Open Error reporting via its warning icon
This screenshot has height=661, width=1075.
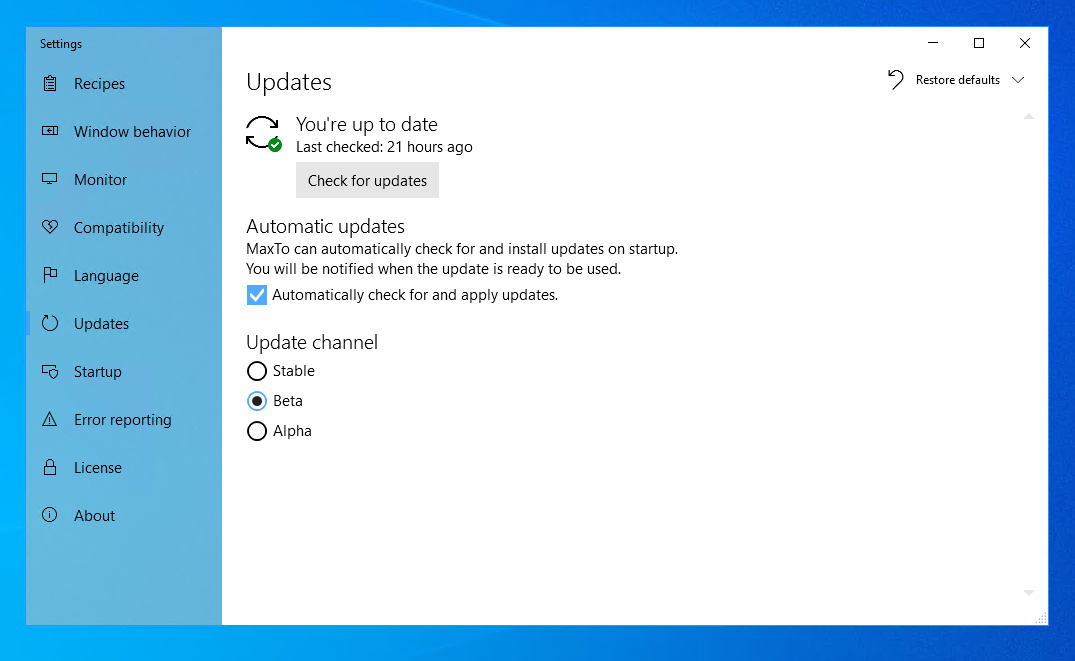coord(49,419)
